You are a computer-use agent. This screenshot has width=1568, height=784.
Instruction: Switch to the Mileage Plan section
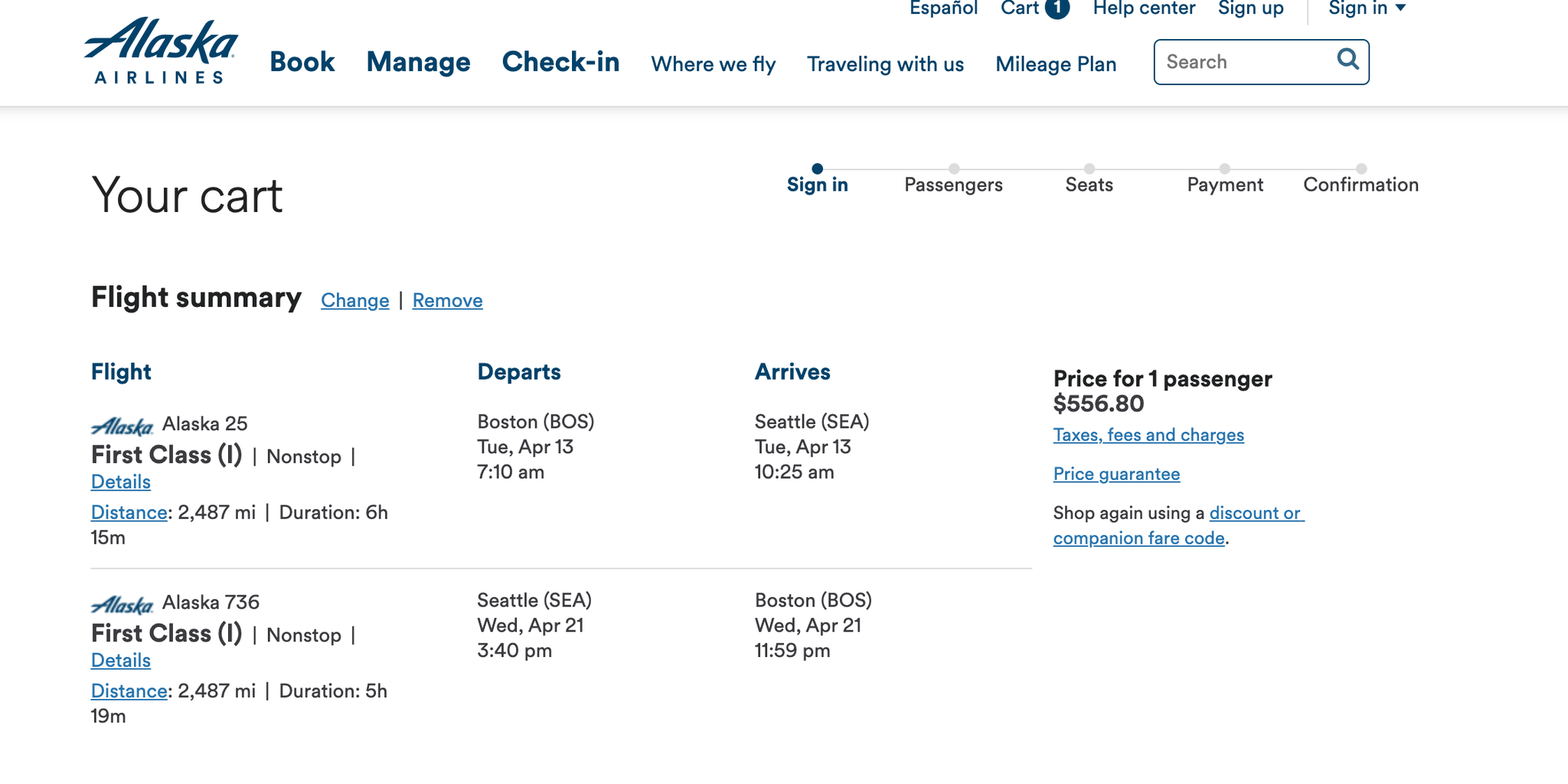[1056, 64]
